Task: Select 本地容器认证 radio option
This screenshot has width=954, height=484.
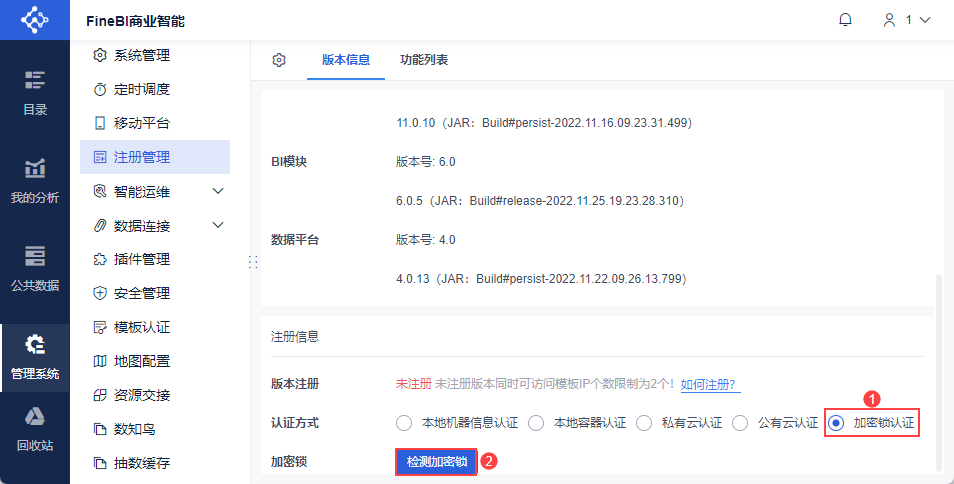Action: (536, 423)
